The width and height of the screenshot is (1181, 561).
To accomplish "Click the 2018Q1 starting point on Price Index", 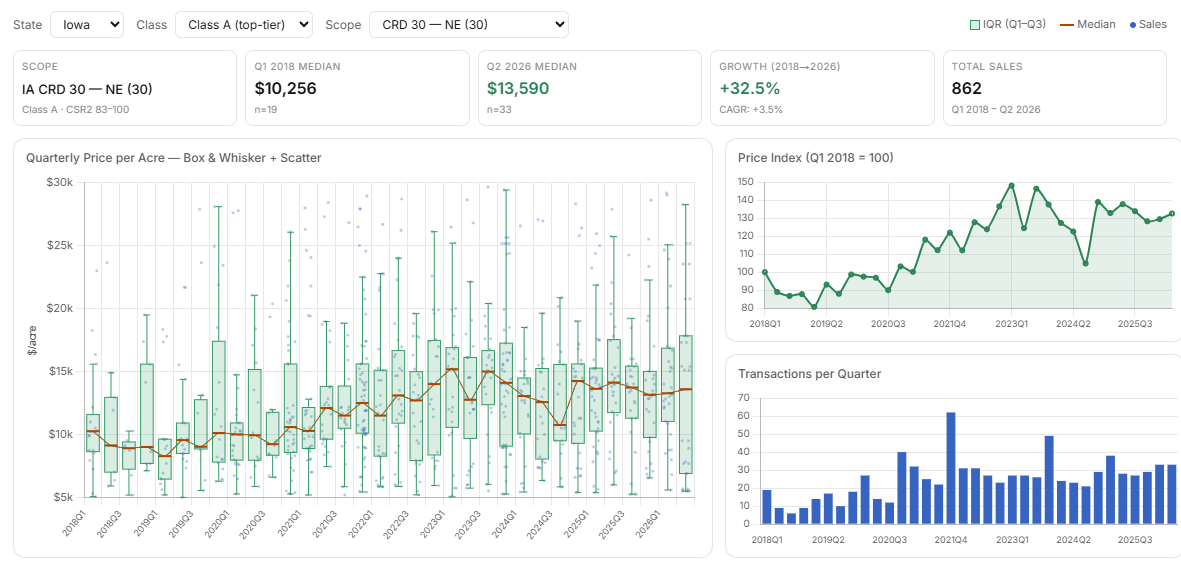I will (x=764, y=272).
